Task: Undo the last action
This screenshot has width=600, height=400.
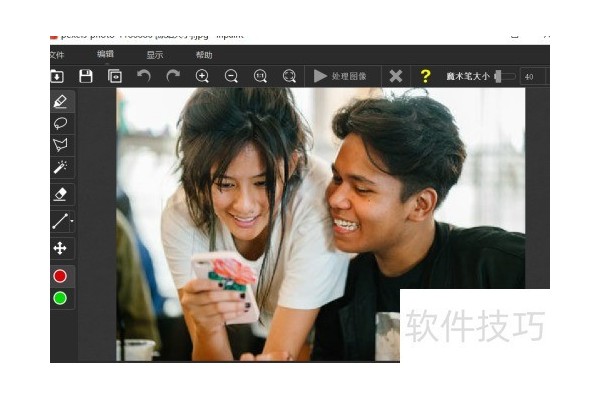Action: click(144, 76)
